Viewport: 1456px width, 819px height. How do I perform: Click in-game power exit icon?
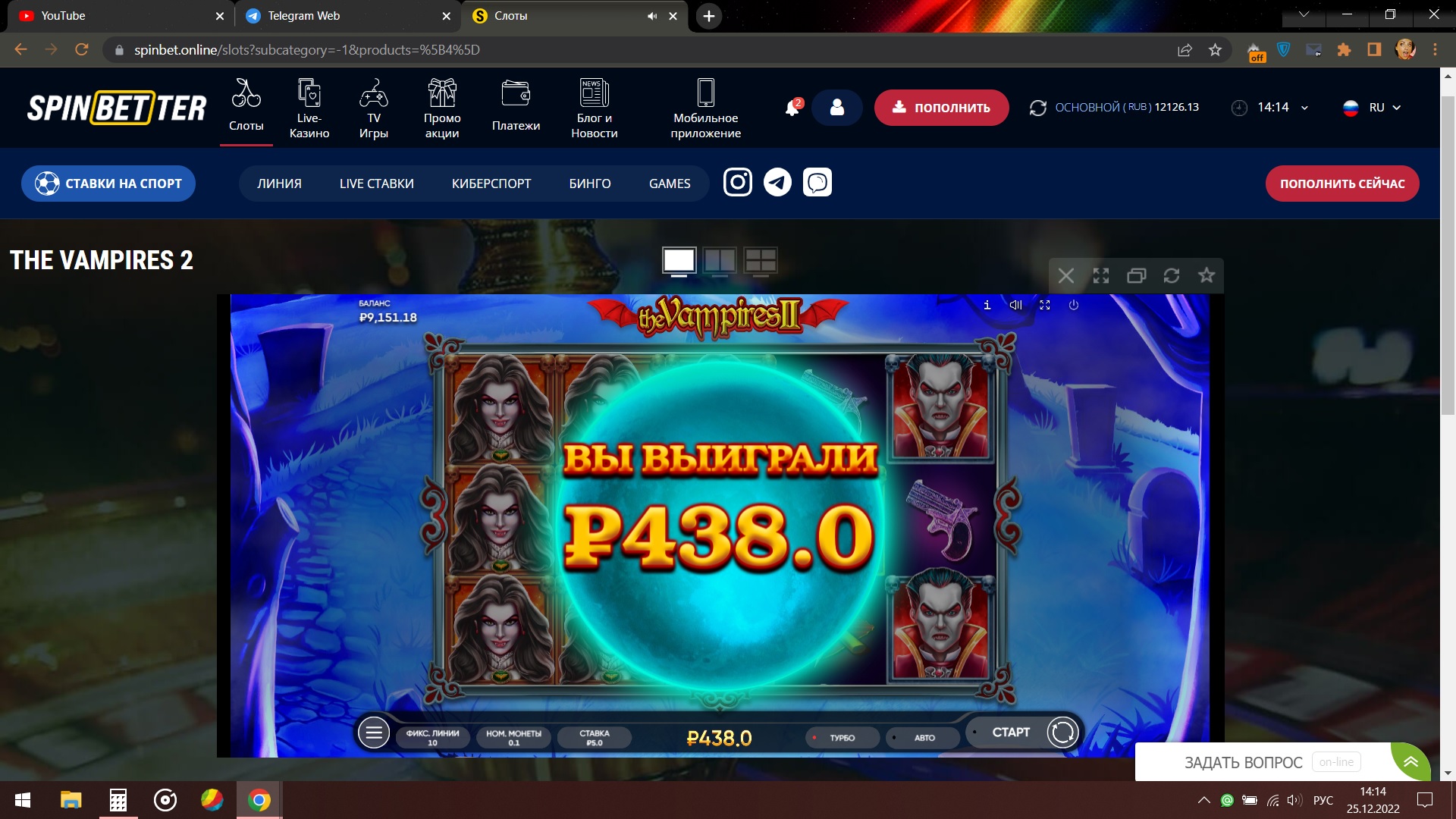[x=1074, y=305]
